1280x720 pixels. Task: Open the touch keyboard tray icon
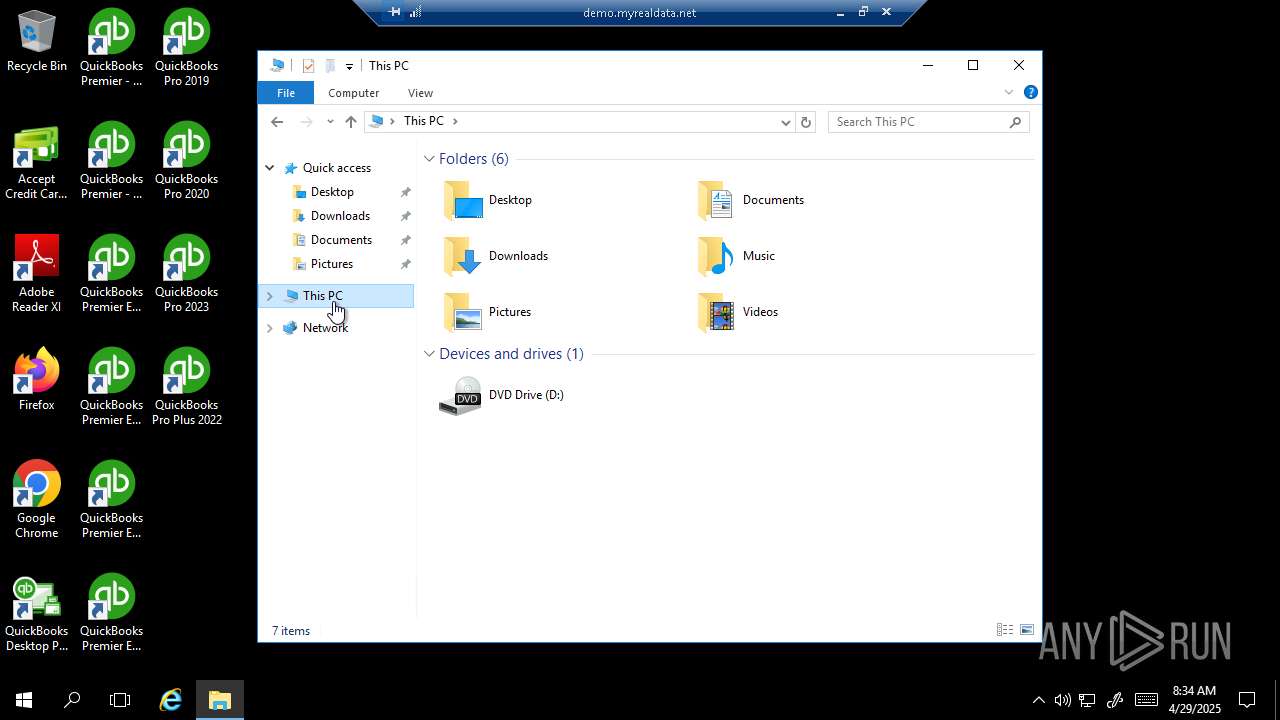click(x=1147, y=700)
